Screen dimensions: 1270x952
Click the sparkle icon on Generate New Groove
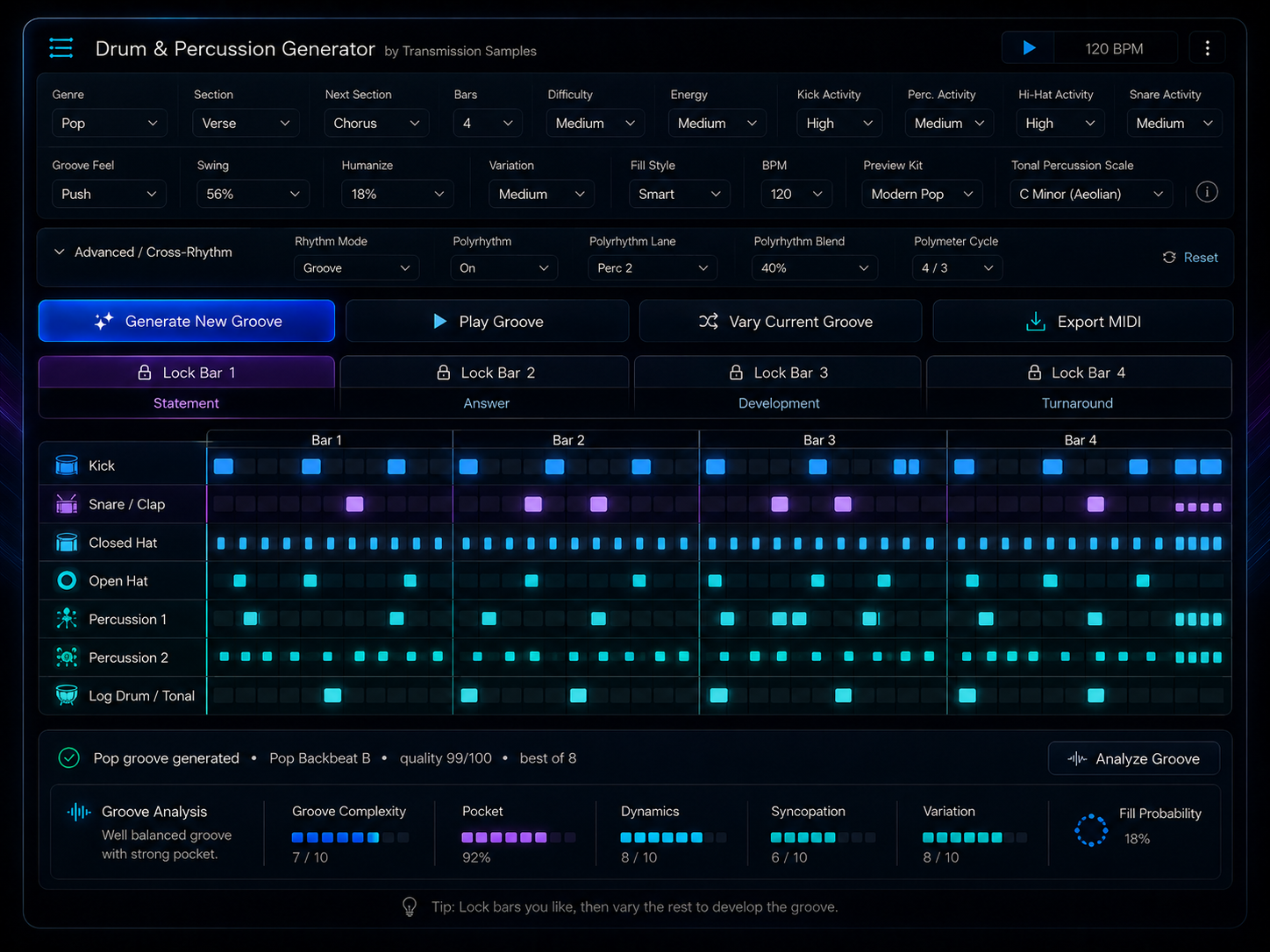(x=103, y=322)
